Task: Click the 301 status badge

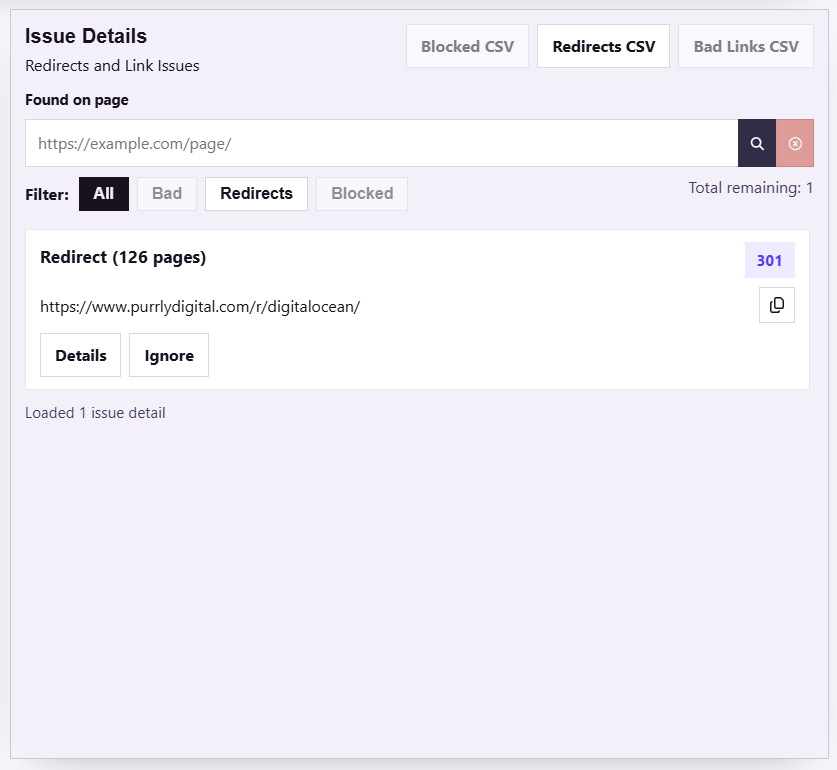Action: [x=769, y=260]
